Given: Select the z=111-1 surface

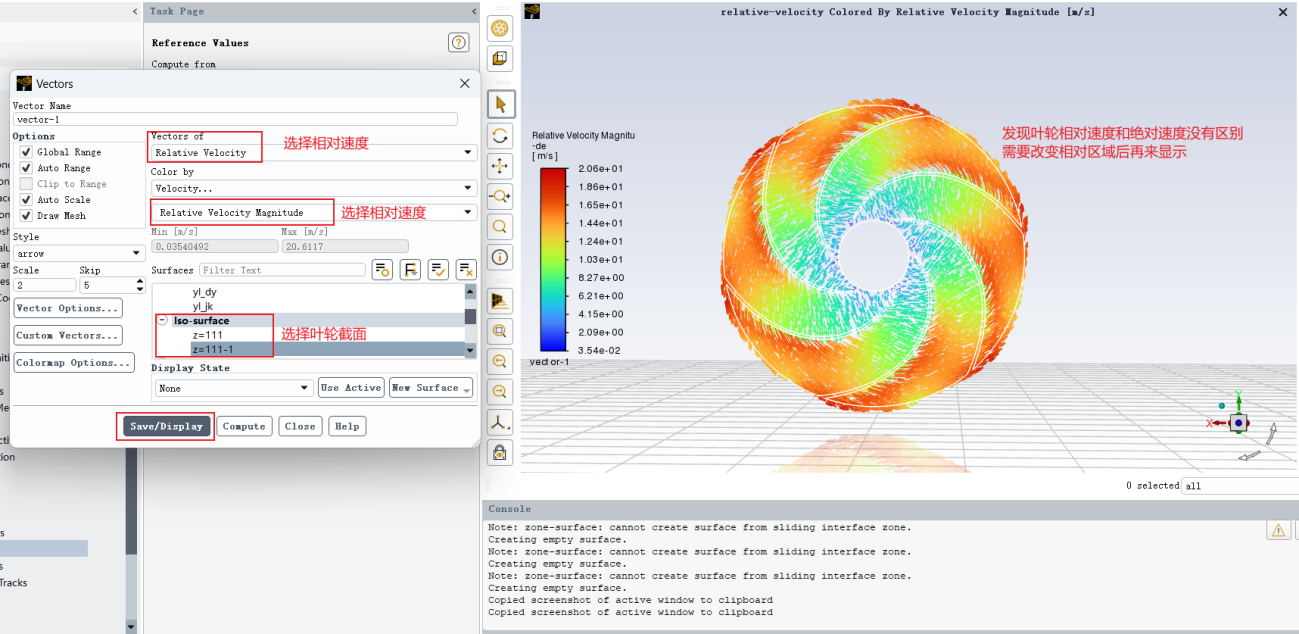Looking at the screenshot, I should click(213, 349).
